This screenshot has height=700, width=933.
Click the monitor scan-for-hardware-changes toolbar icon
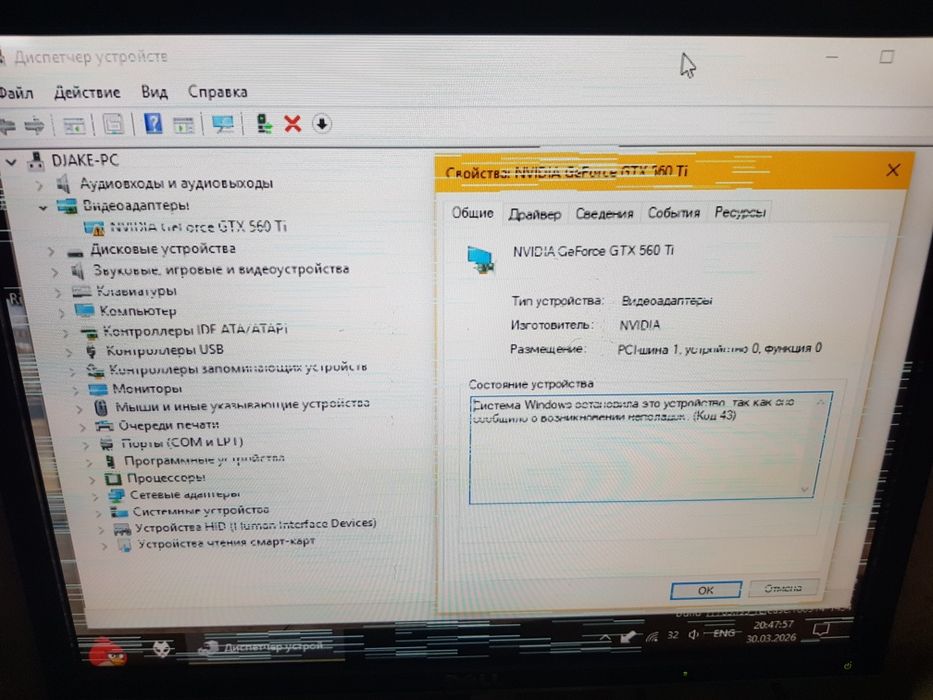223,124
